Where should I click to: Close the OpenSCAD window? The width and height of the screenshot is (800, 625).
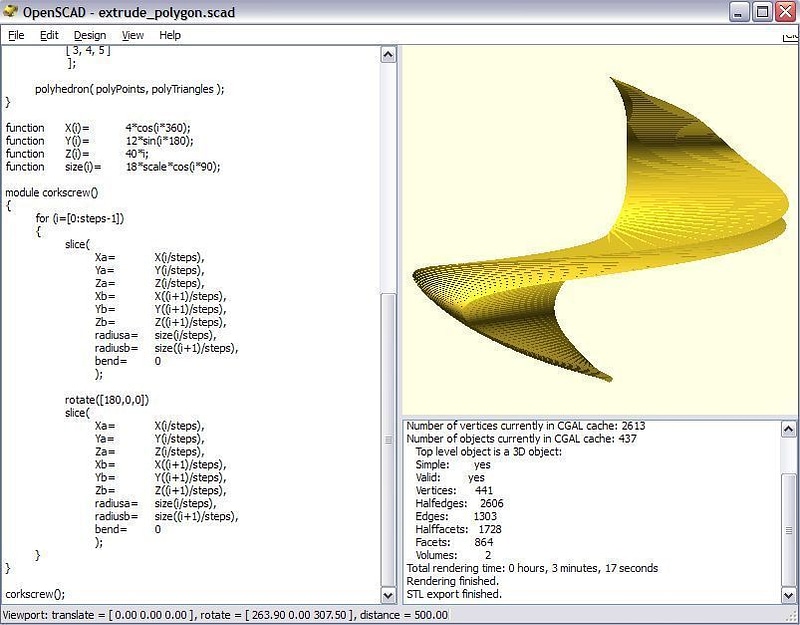pos(786,12)
